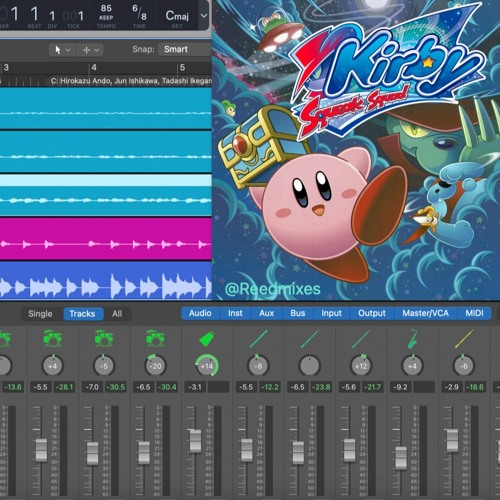Switch mixer to Single view

40,314
